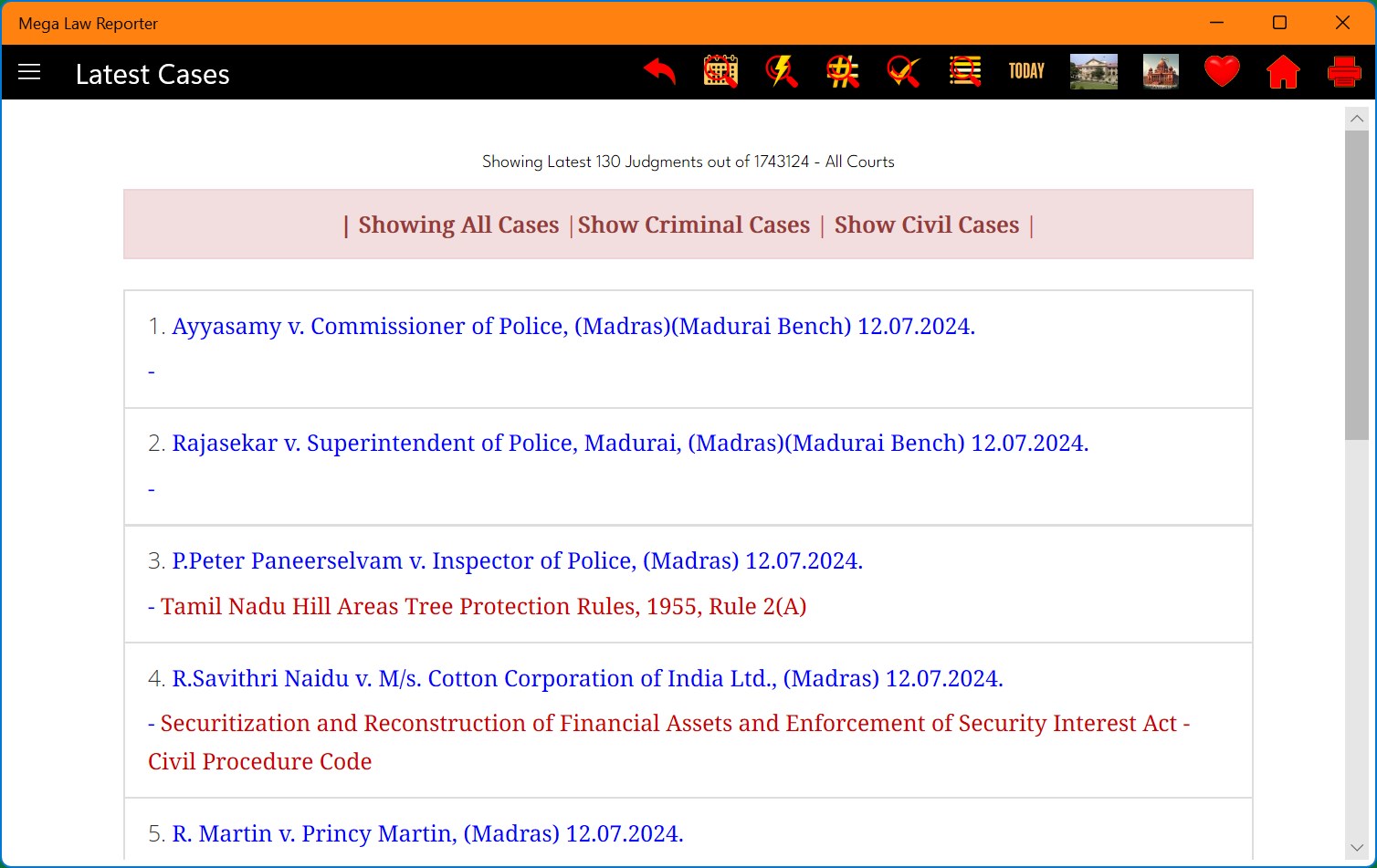
Task: Click the hash number search icon
Action: click(x=843, y=71)
